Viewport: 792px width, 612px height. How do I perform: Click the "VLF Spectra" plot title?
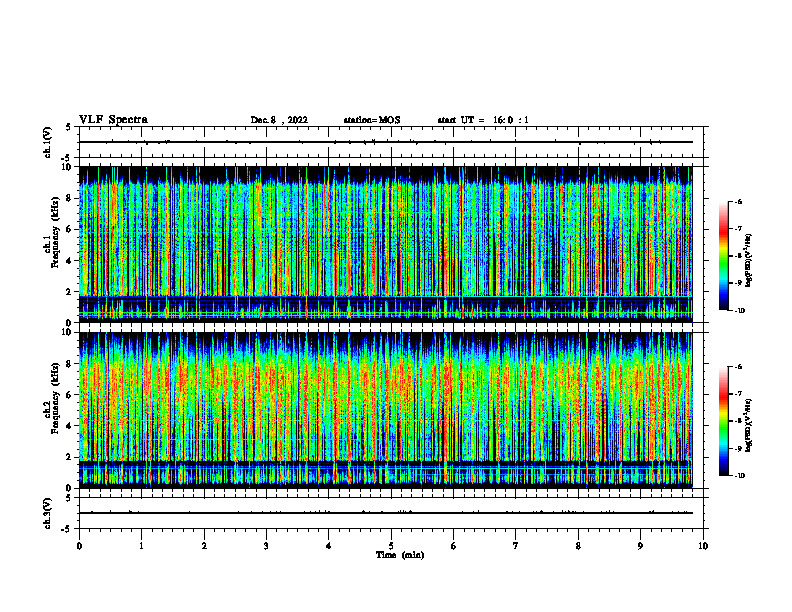tap(113, 120)
